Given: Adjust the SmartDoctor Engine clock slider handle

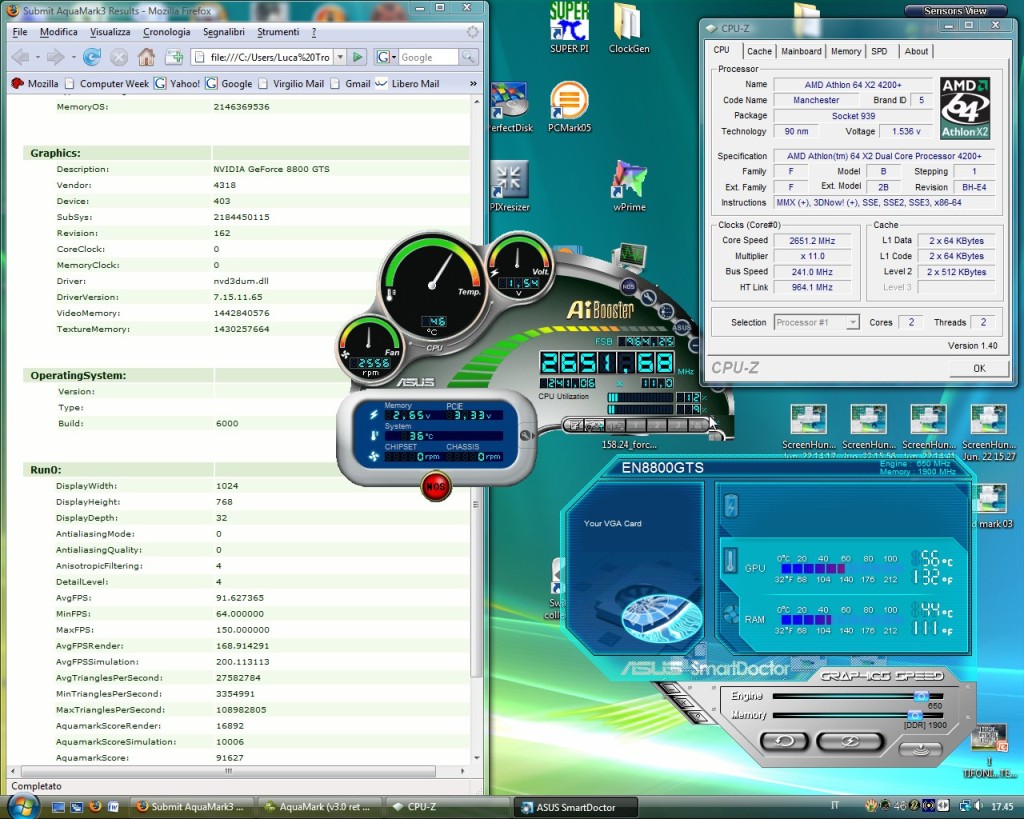Looking at the screenshot, I should coord(921,696).
